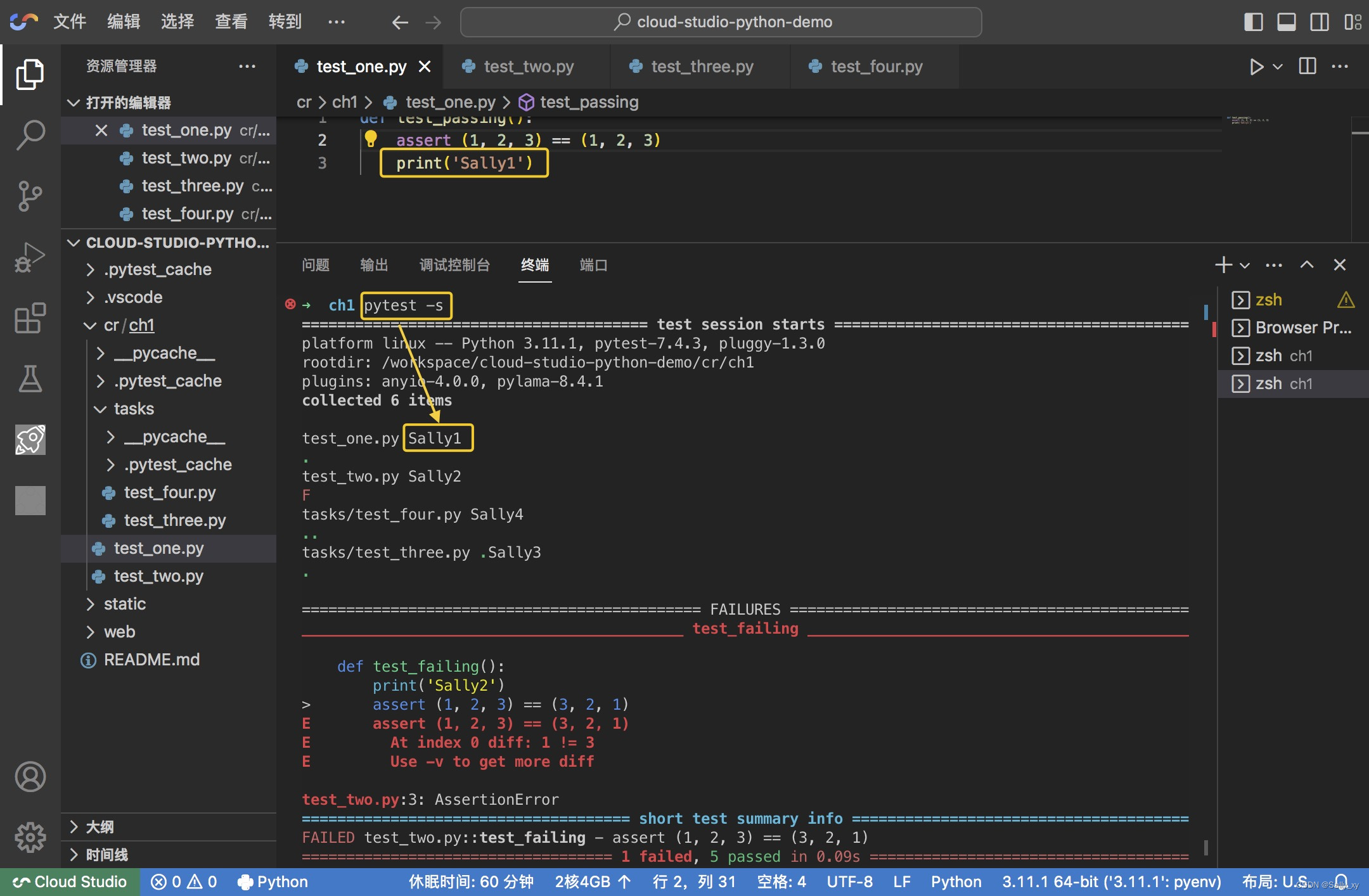Open Explorer panel more actions ellipsis
Screen dimensions: 1369x896
pyautogui.click(x=247, y=66)
